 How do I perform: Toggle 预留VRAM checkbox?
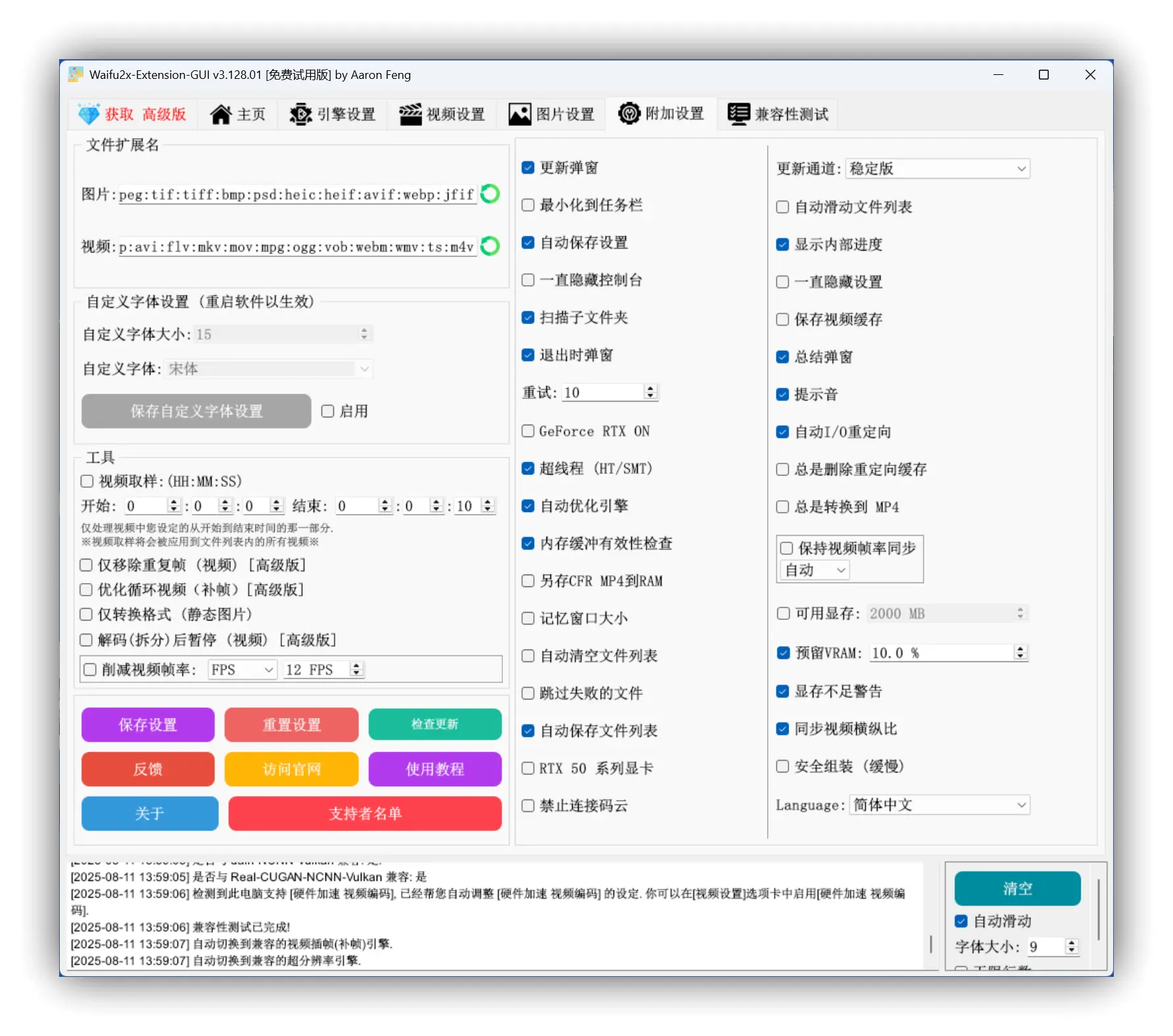pyautogui.click(x=782, y=653)
